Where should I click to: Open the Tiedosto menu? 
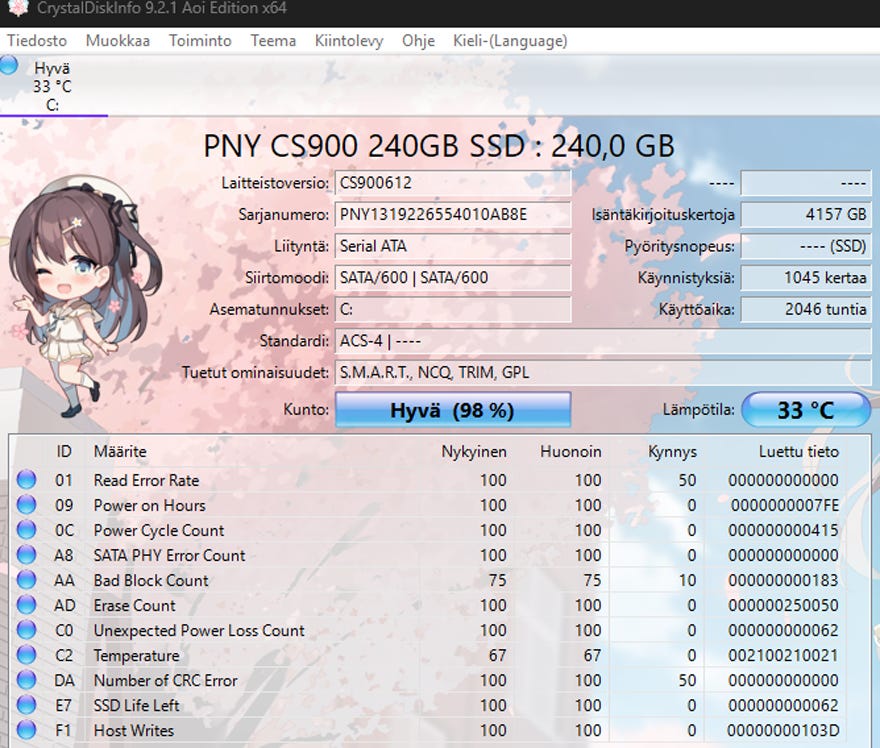37,41
